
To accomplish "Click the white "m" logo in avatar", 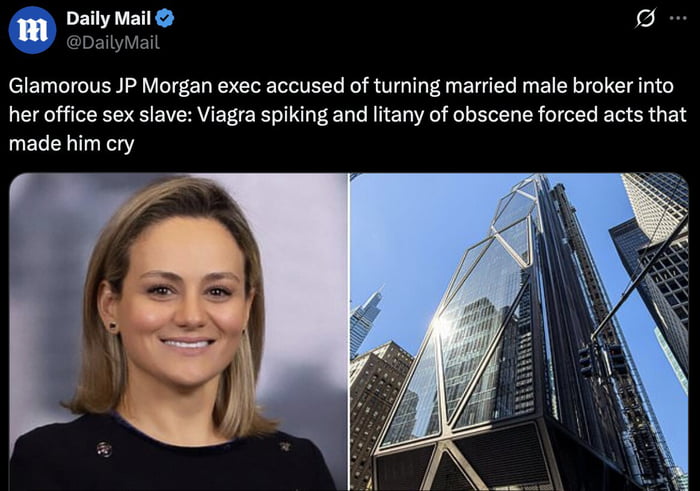I will tap(32, 30).
